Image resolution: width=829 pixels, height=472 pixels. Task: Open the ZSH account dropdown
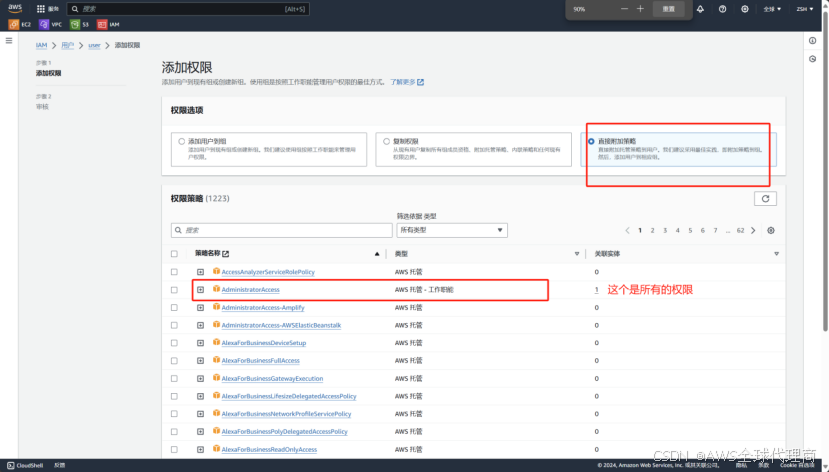click(x=805, y=9)
